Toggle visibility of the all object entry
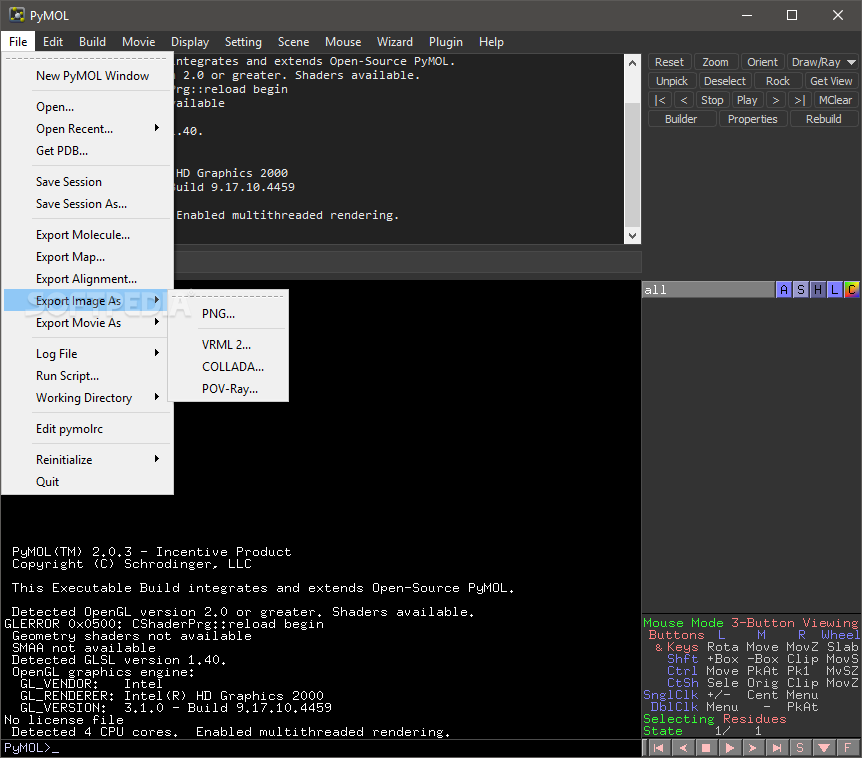This screenshot has width=862, height=758. [708, 290]
